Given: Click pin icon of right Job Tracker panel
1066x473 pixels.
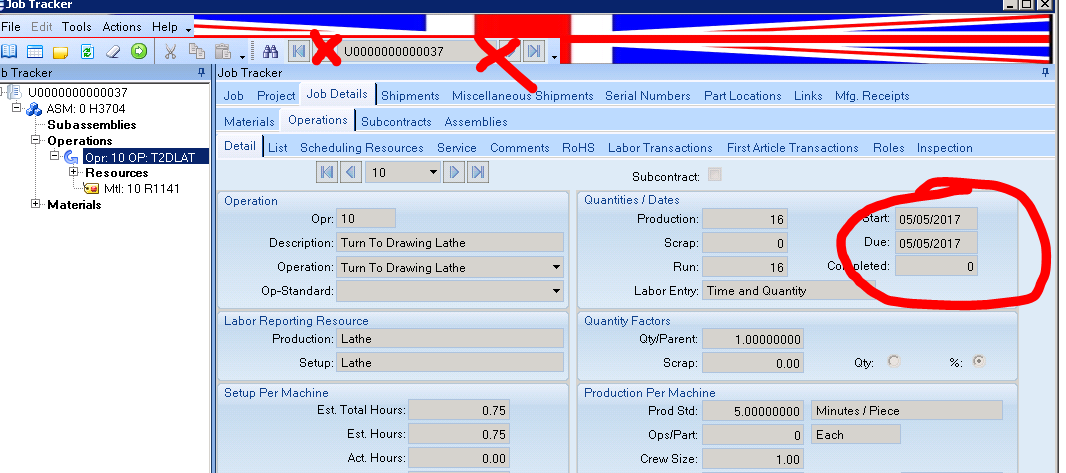Looking at the screenshot, I should point(1045,72).
